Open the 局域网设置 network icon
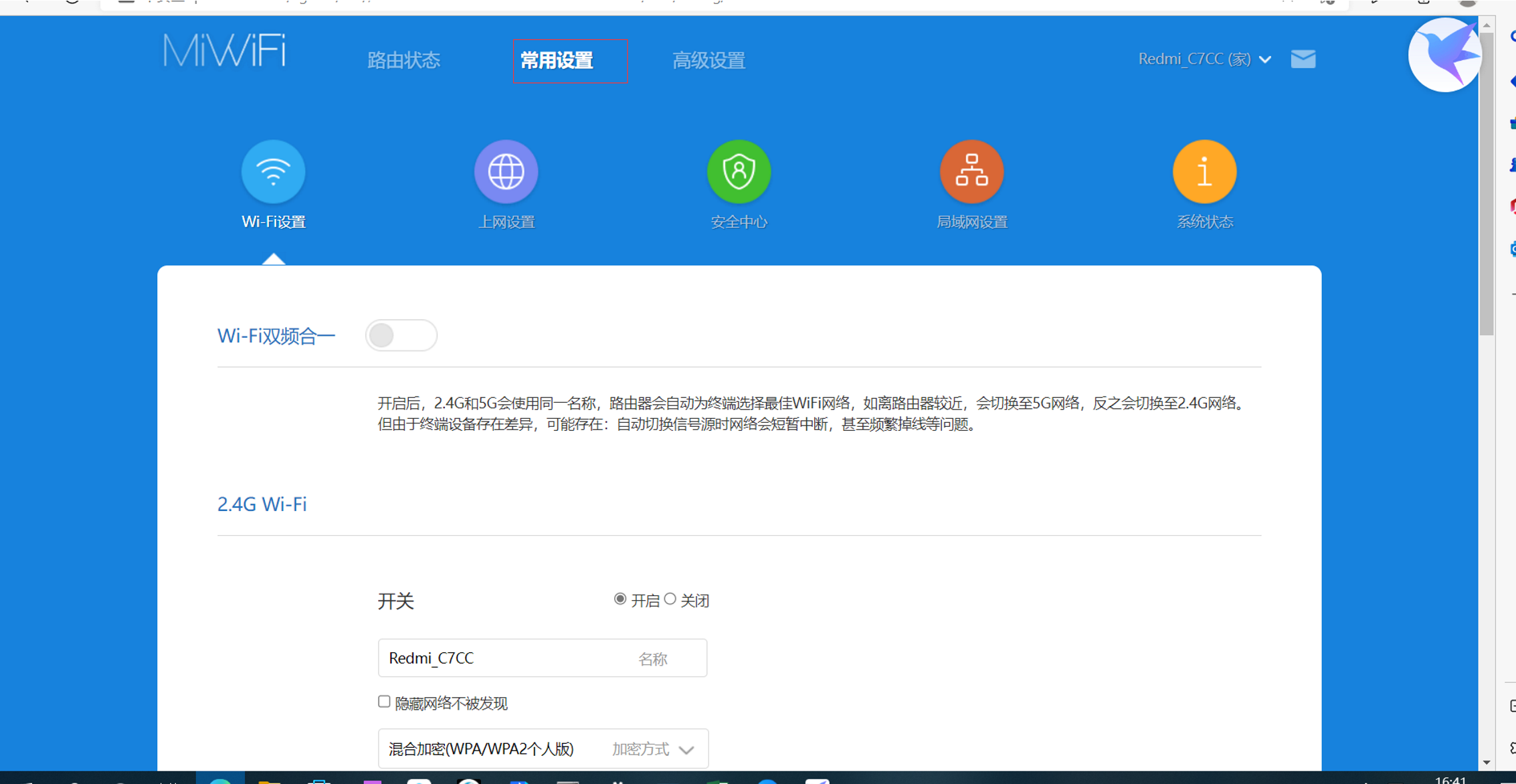The height and width of the screenshot is (784, 1516). 971,172
